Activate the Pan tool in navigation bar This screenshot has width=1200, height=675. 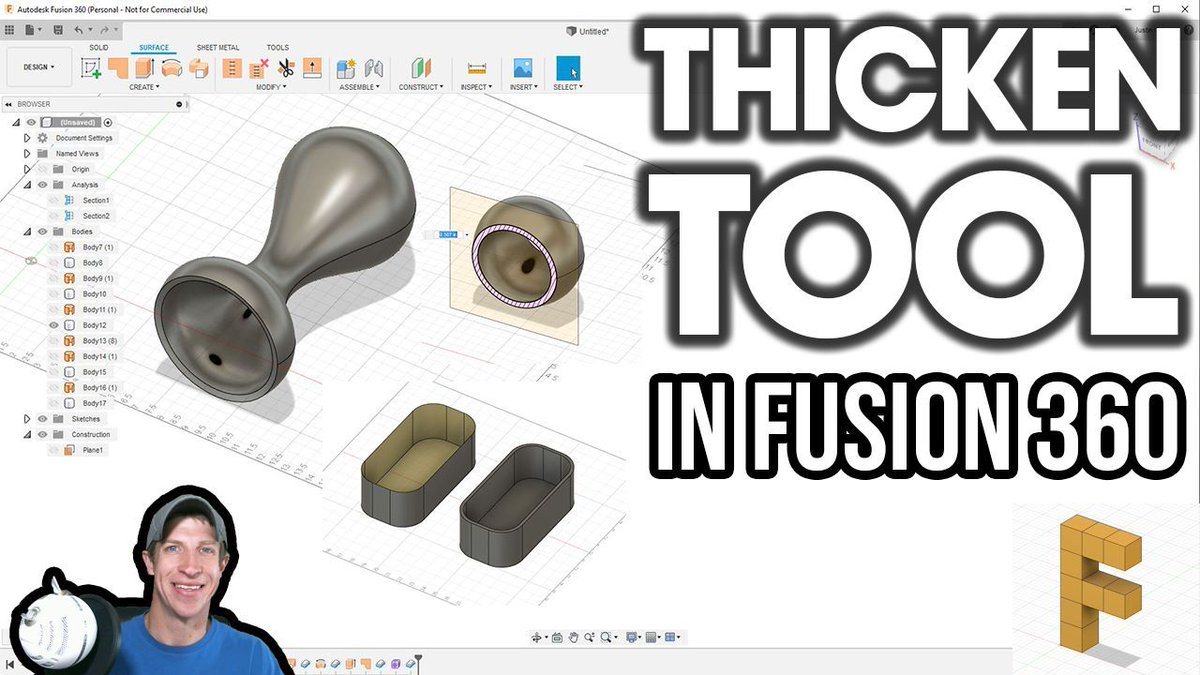click(x=574, y=637)
